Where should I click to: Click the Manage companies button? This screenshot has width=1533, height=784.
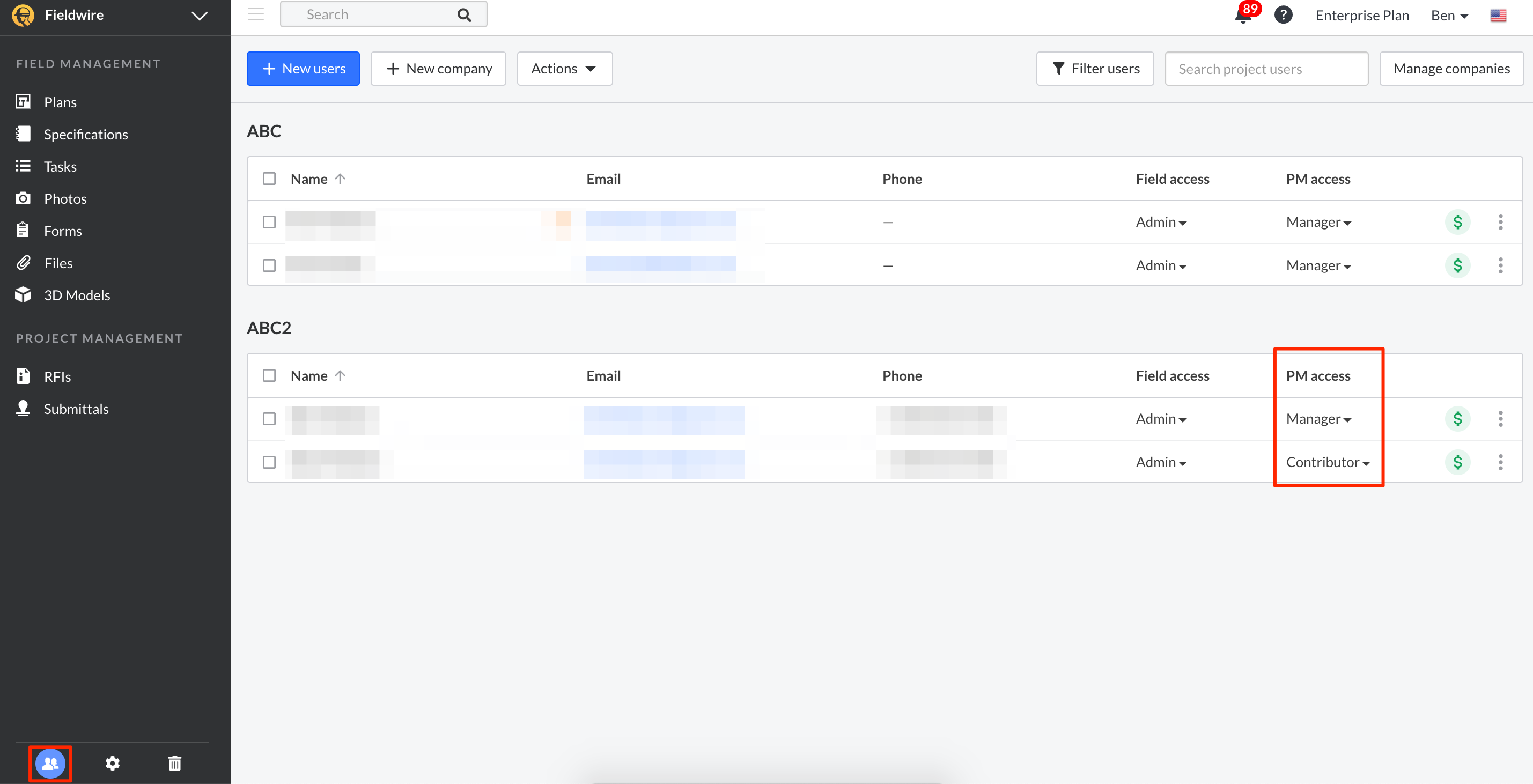click(x=1451, y=69)
